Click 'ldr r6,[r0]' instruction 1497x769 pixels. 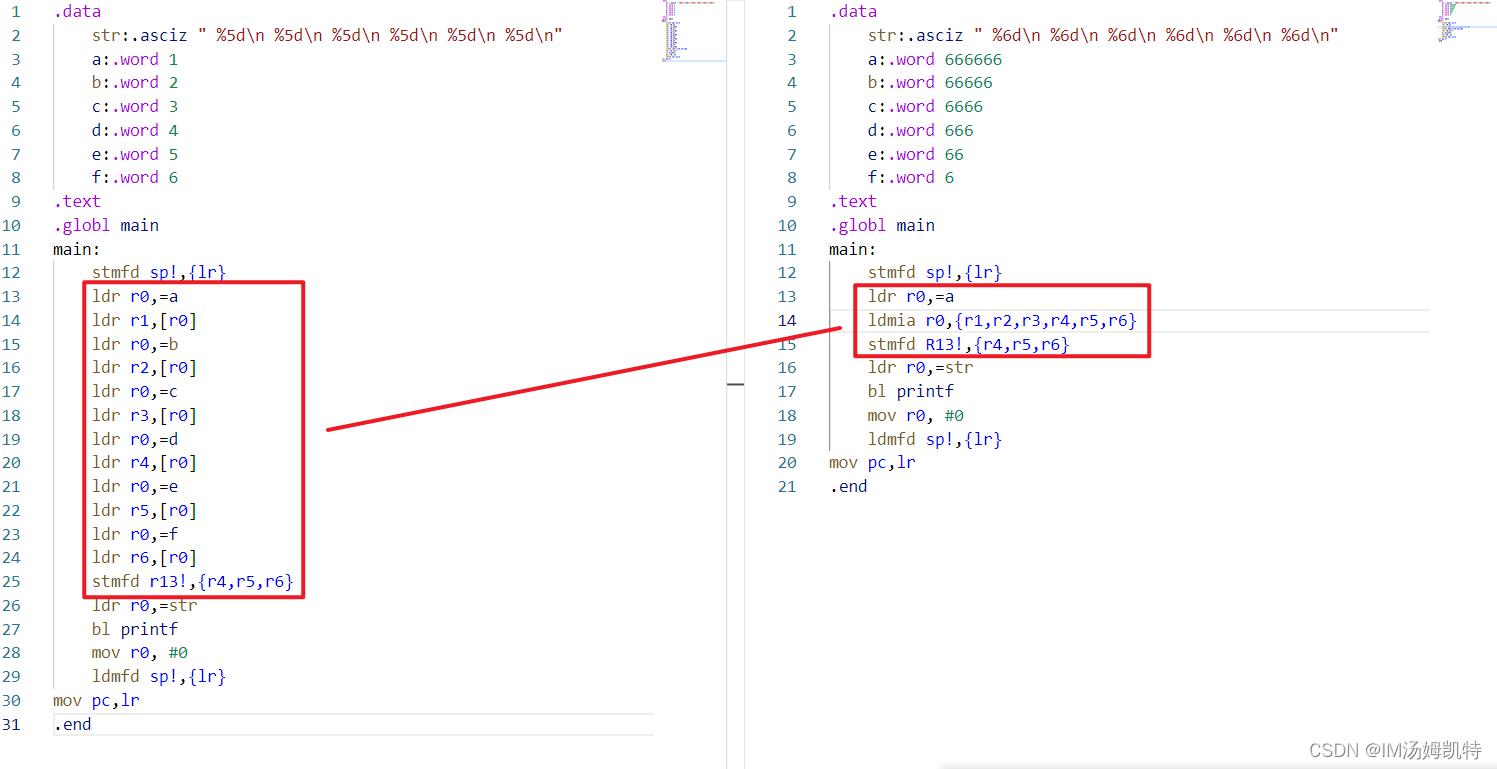(144, 557)
